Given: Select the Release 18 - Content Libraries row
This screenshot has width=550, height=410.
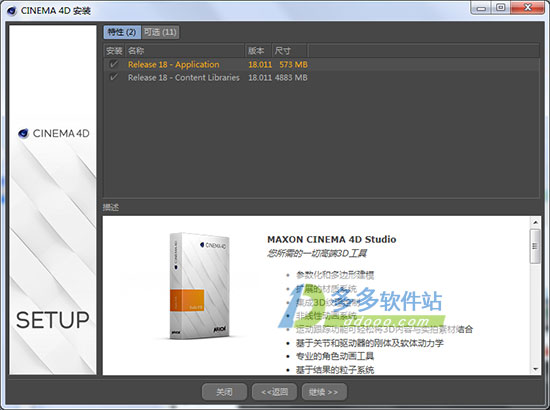Looking at the screenshot, I should [x=321, y=78].
